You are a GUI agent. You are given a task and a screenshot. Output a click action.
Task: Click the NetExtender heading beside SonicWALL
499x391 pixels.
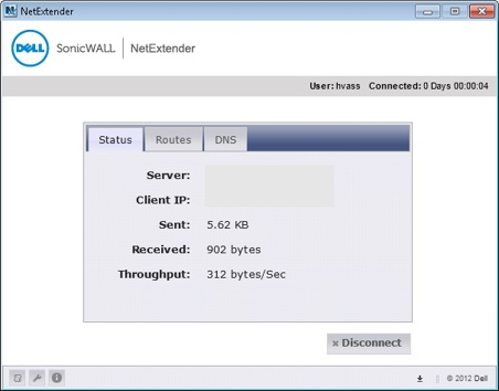pos(163,48)
